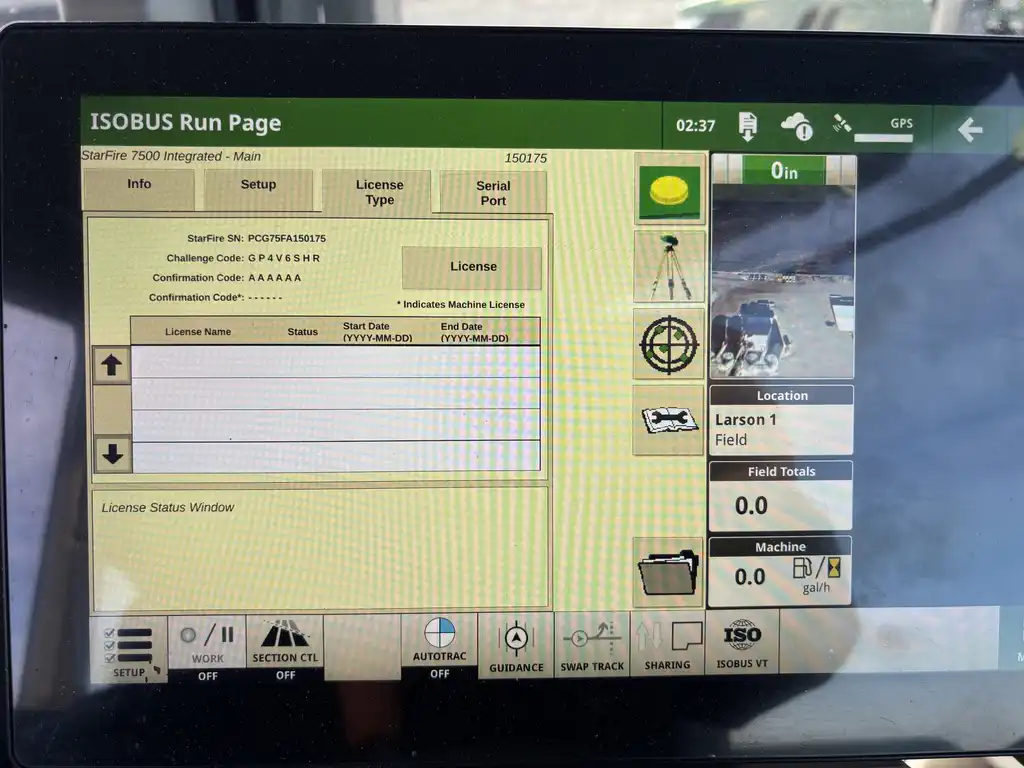Toggle Section CTL off button
Viewport: 1024px width, 768px height.
tap(285, 648)
